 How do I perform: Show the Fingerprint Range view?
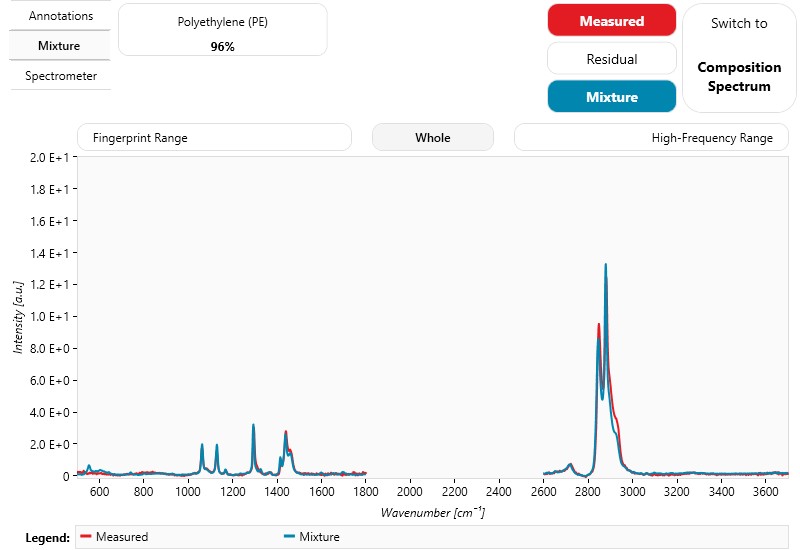[214, 138]
